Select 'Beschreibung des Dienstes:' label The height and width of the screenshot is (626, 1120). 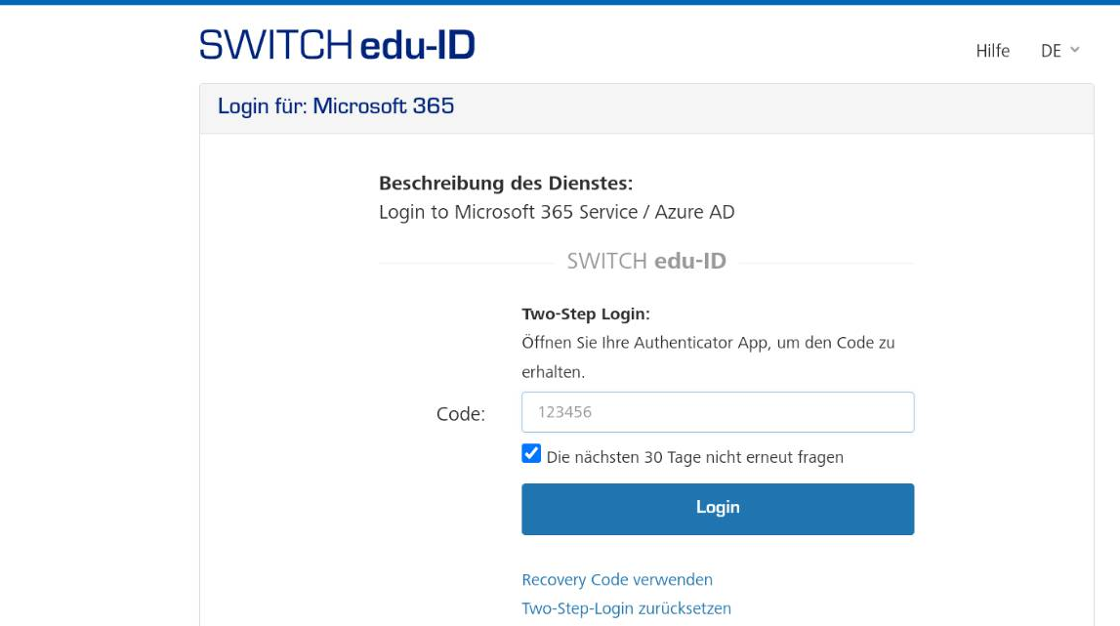pos(506,183)
